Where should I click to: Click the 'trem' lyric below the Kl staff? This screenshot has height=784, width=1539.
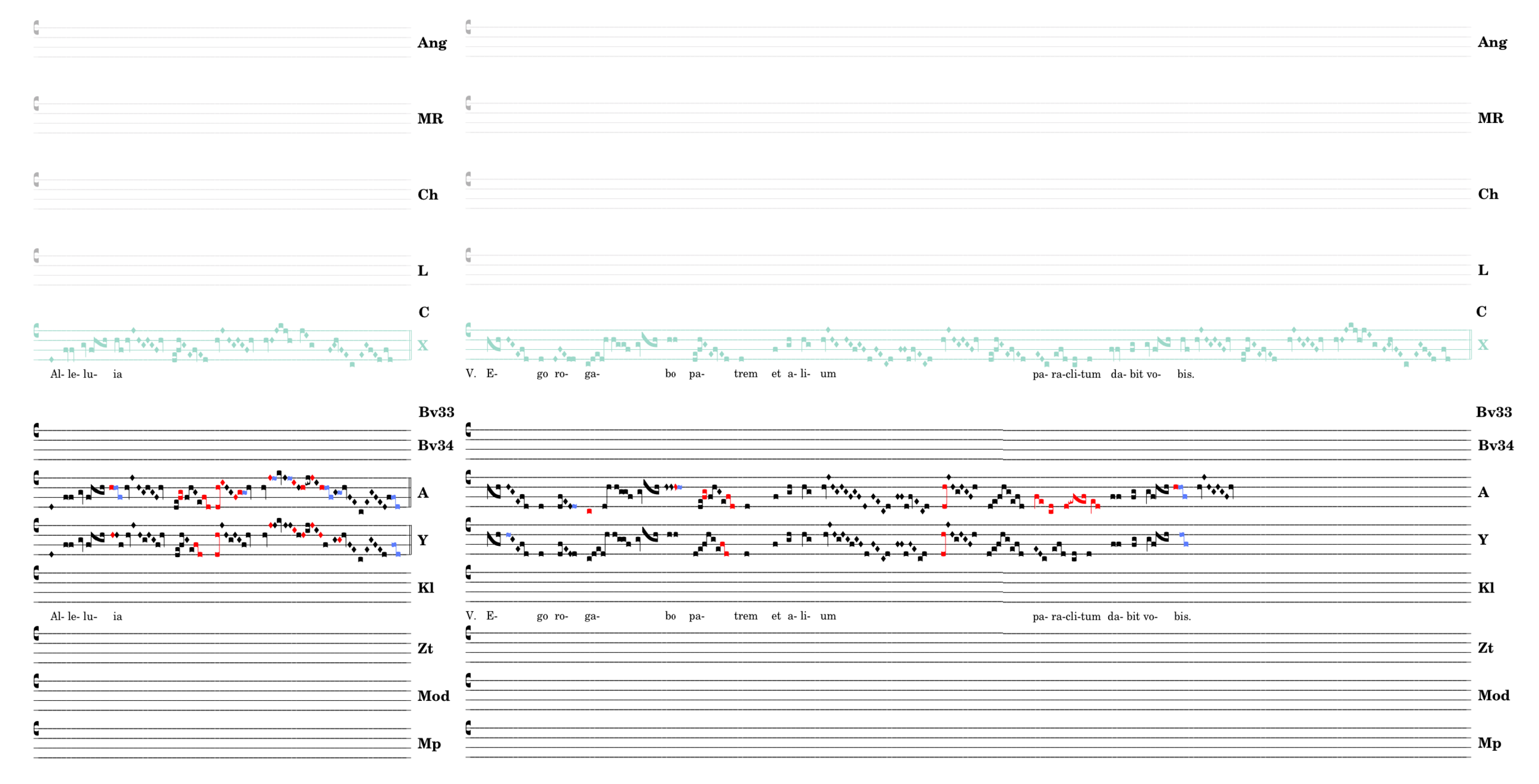(x=745, y=616)
